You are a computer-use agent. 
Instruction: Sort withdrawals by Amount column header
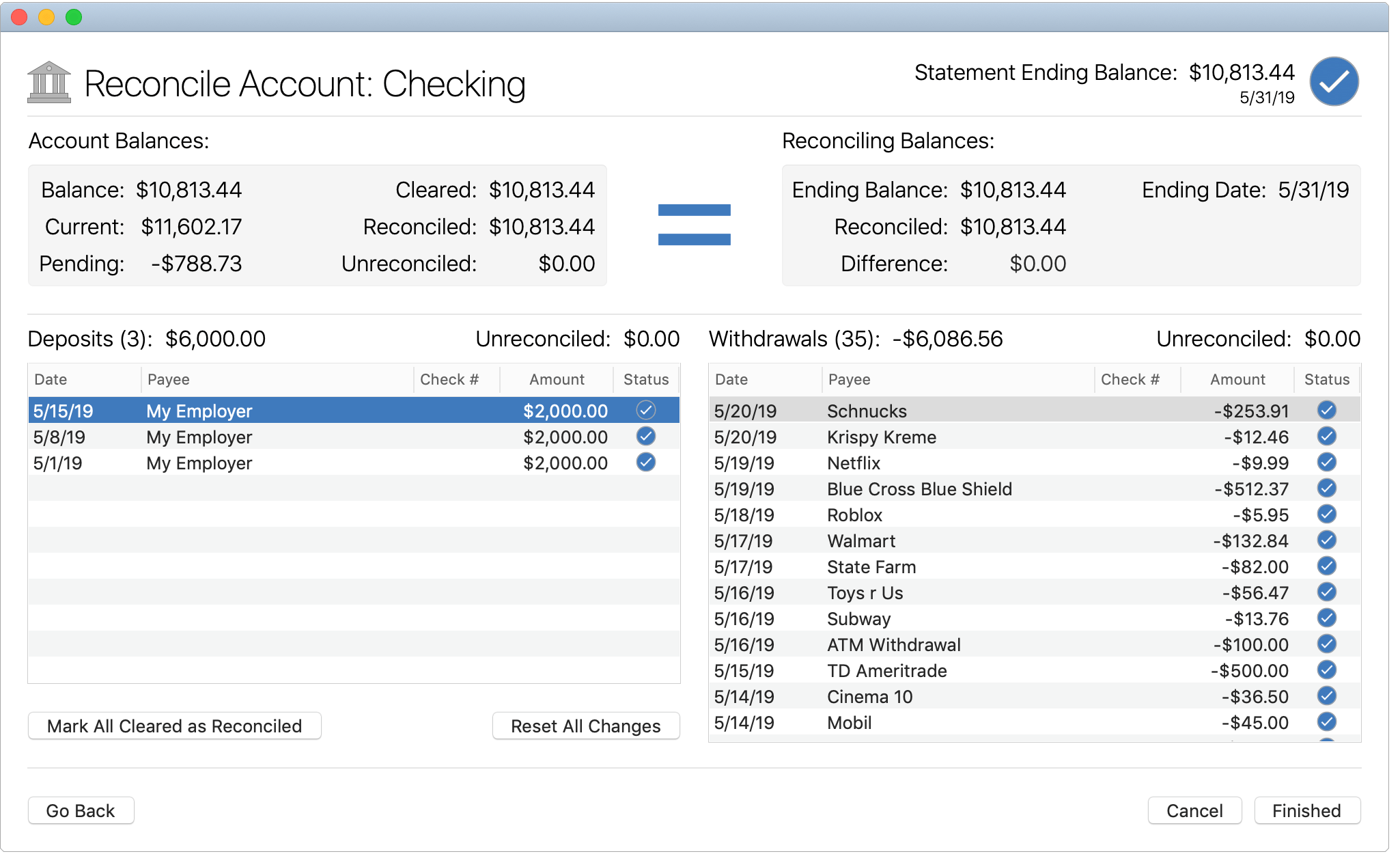pyautogui.click(x=1237, y=380)
